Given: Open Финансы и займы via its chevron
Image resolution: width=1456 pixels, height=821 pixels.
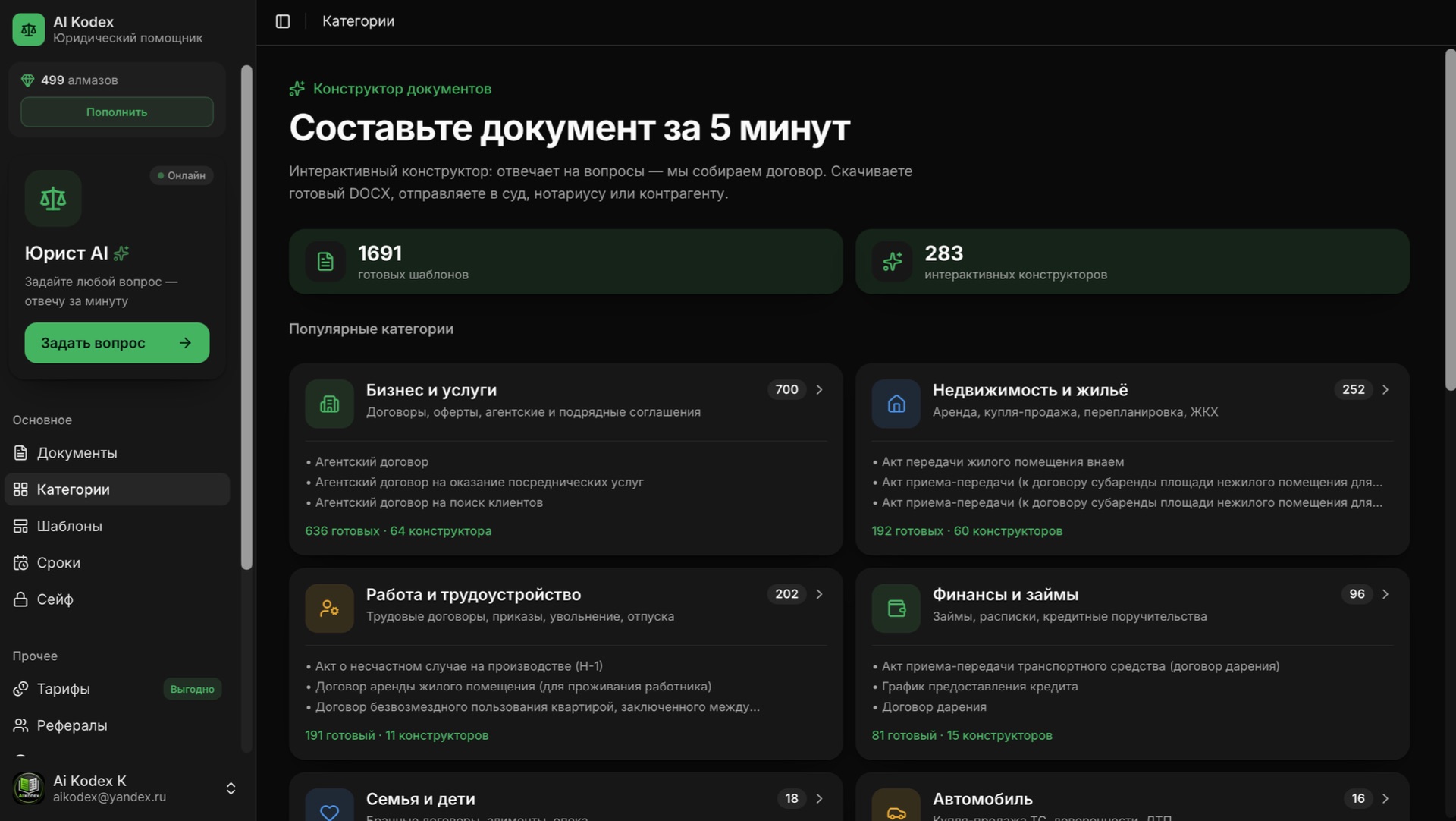Looking at the screenshot, I should tap(1385, 594).
